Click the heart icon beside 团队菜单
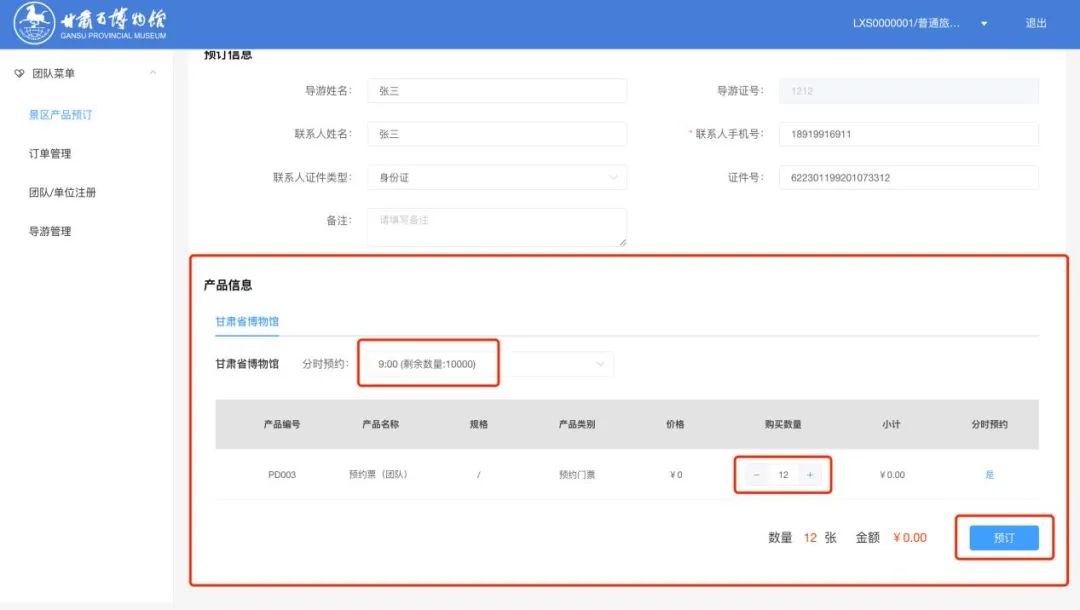 coord(19,74)
